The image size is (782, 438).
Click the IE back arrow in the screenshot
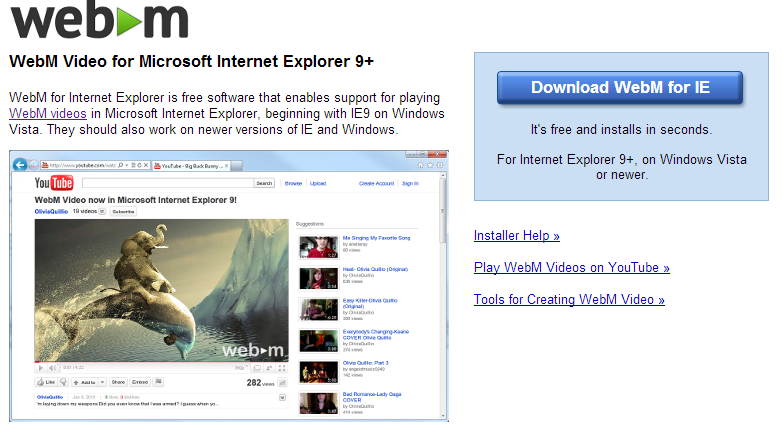click(20, 165)
